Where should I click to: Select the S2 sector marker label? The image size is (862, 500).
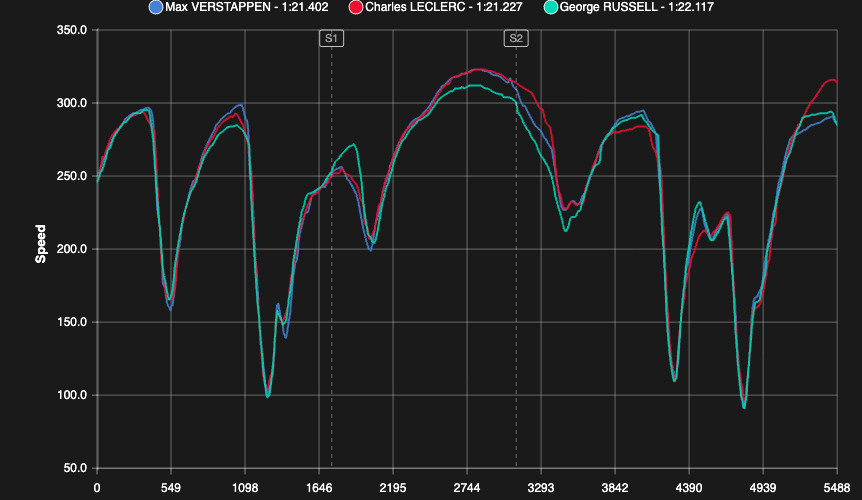point(516,39)
